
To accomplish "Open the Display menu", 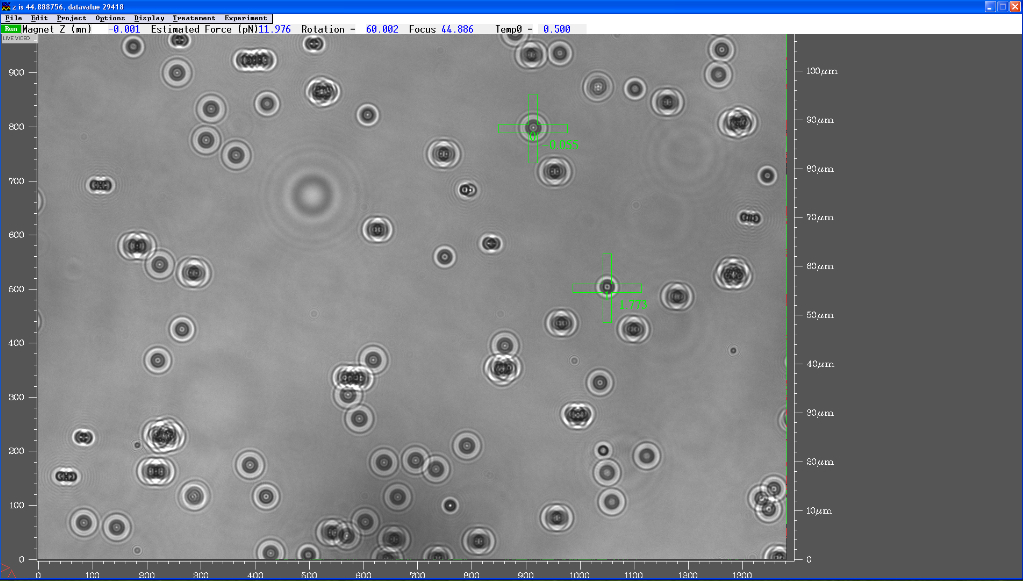I will [149, 18].
